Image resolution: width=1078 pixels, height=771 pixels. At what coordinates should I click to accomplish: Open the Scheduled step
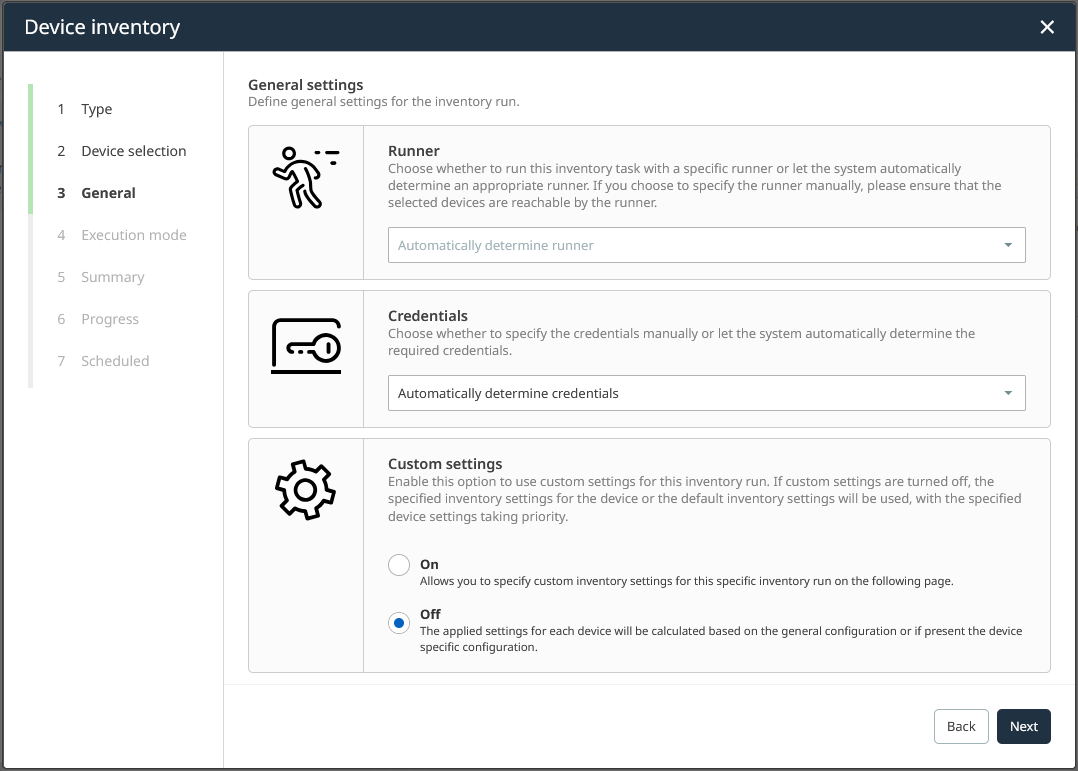(x=115, y=361)
